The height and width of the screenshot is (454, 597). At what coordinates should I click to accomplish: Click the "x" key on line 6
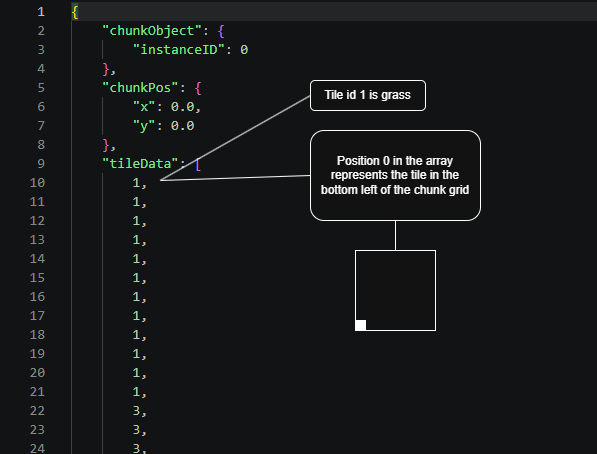point(144,107)
